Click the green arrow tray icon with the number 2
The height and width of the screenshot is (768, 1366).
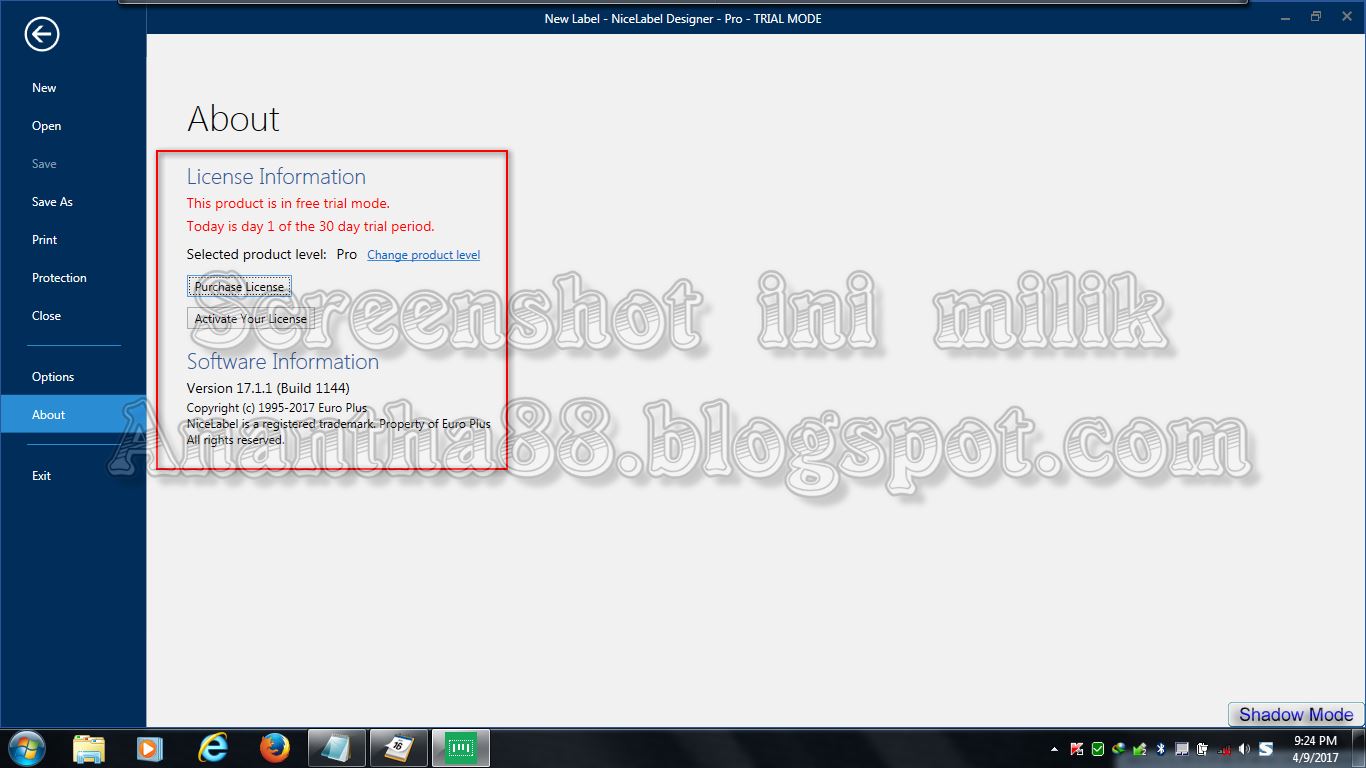[1139, 749]
